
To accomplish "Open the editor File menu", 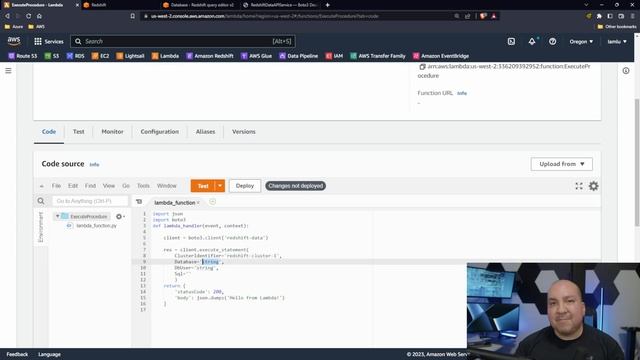I will [x=56, y=186].
